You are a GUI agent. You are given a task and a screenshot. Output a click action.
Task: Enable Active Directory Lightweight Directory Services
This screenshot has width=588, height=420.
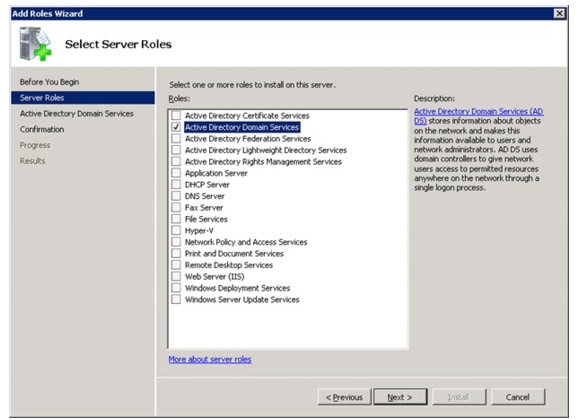(176, 150)
